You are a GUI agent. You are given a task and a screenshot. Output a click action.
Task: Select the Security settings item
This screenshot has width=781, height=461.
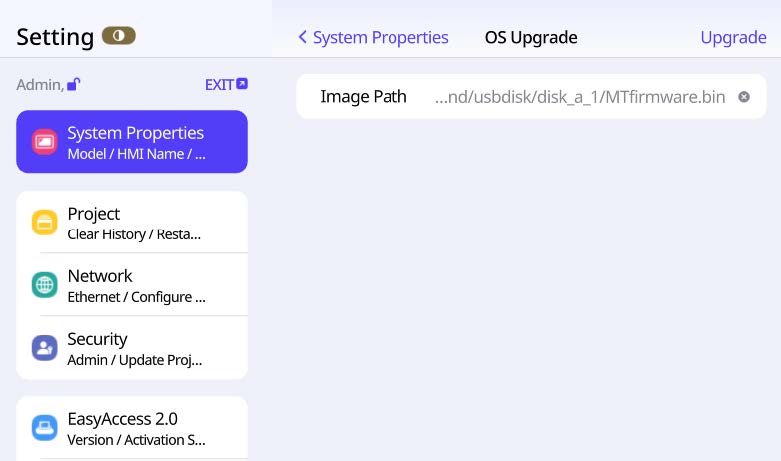pos(140,348)
